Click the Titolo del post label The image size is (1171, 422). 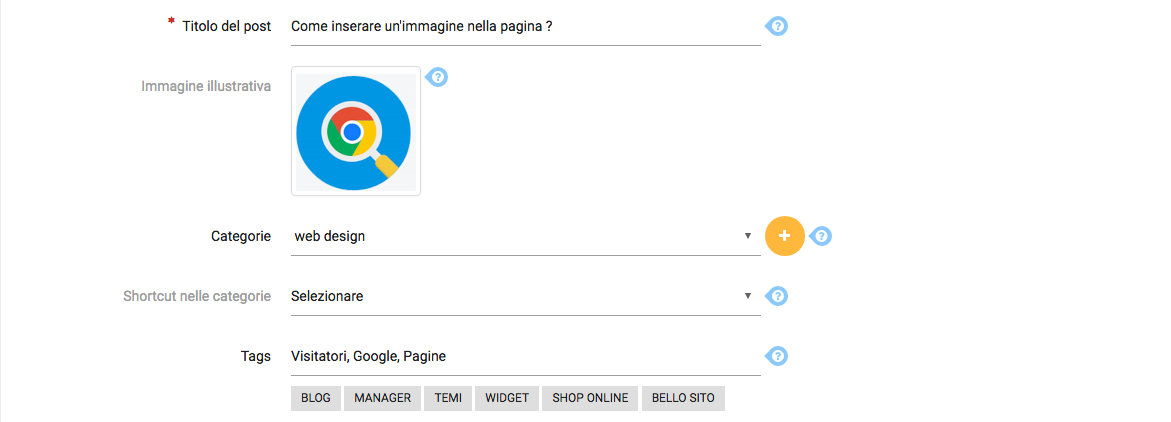tap(226, 26)
